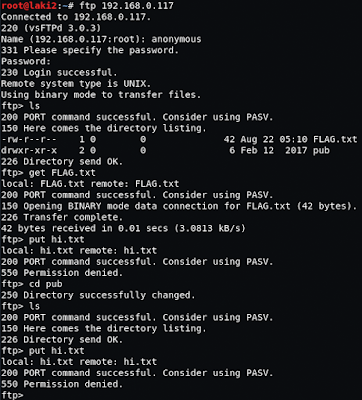The height and width of the screenshot is (400, 362).
Task: Click the get FLAG.txt command line
Action: pyautogui.click(x=48, y=173)
